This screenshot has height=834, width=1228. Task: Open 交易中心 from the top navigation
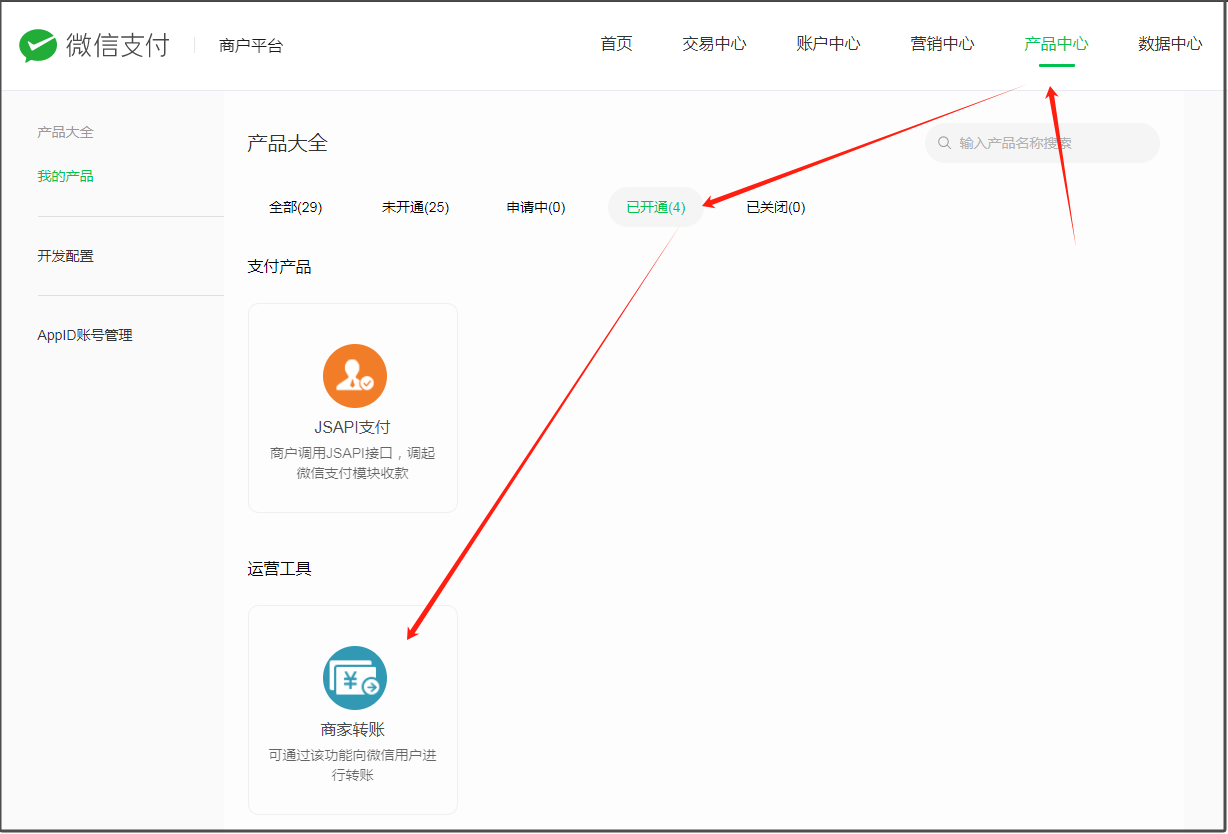tap(714, 44)
